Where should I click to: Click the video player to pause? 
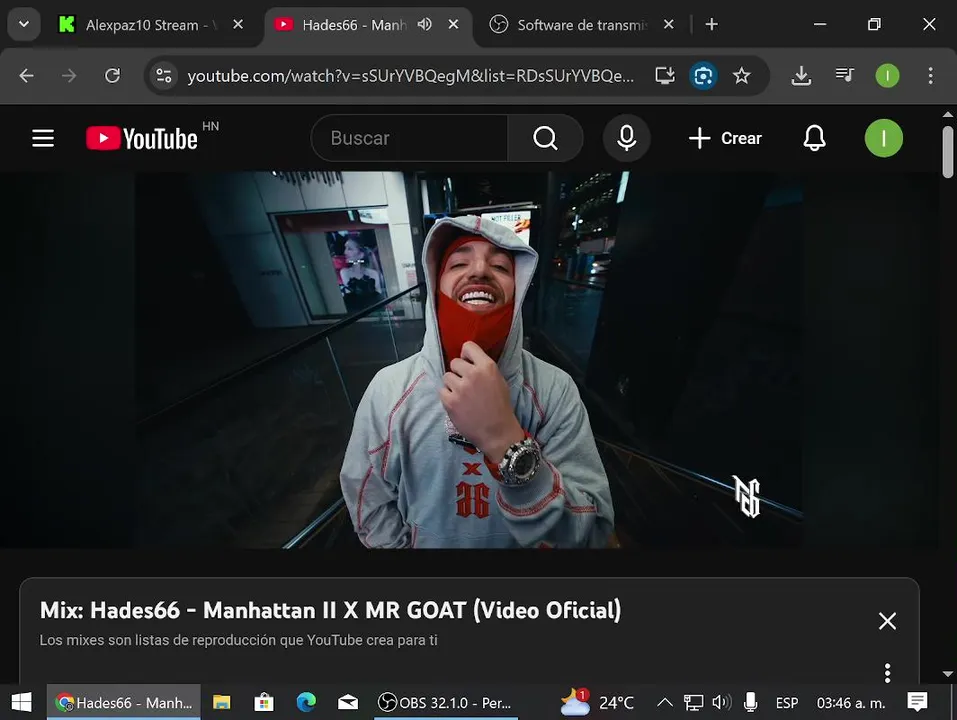[x=468, y=360]
